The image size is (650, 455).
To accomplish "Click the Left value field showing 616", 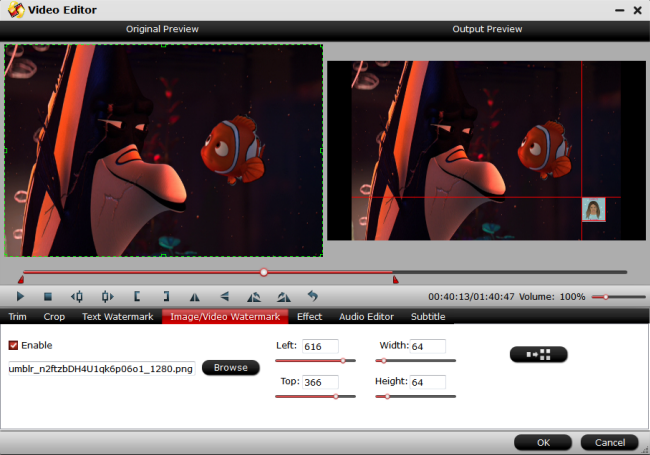I will [320, 346].
